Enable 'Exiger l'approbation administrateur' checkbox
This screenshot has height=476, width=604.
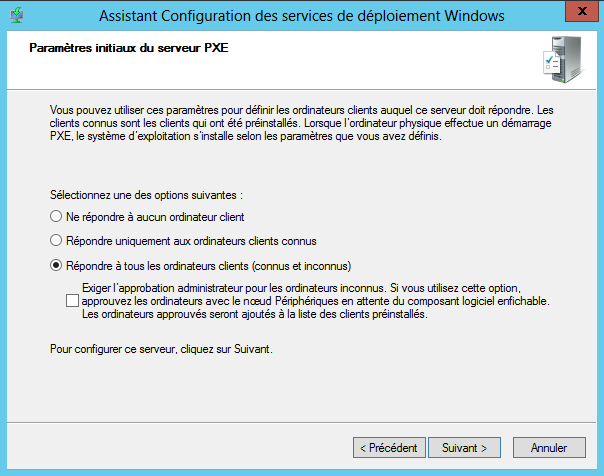pos(72,300)
